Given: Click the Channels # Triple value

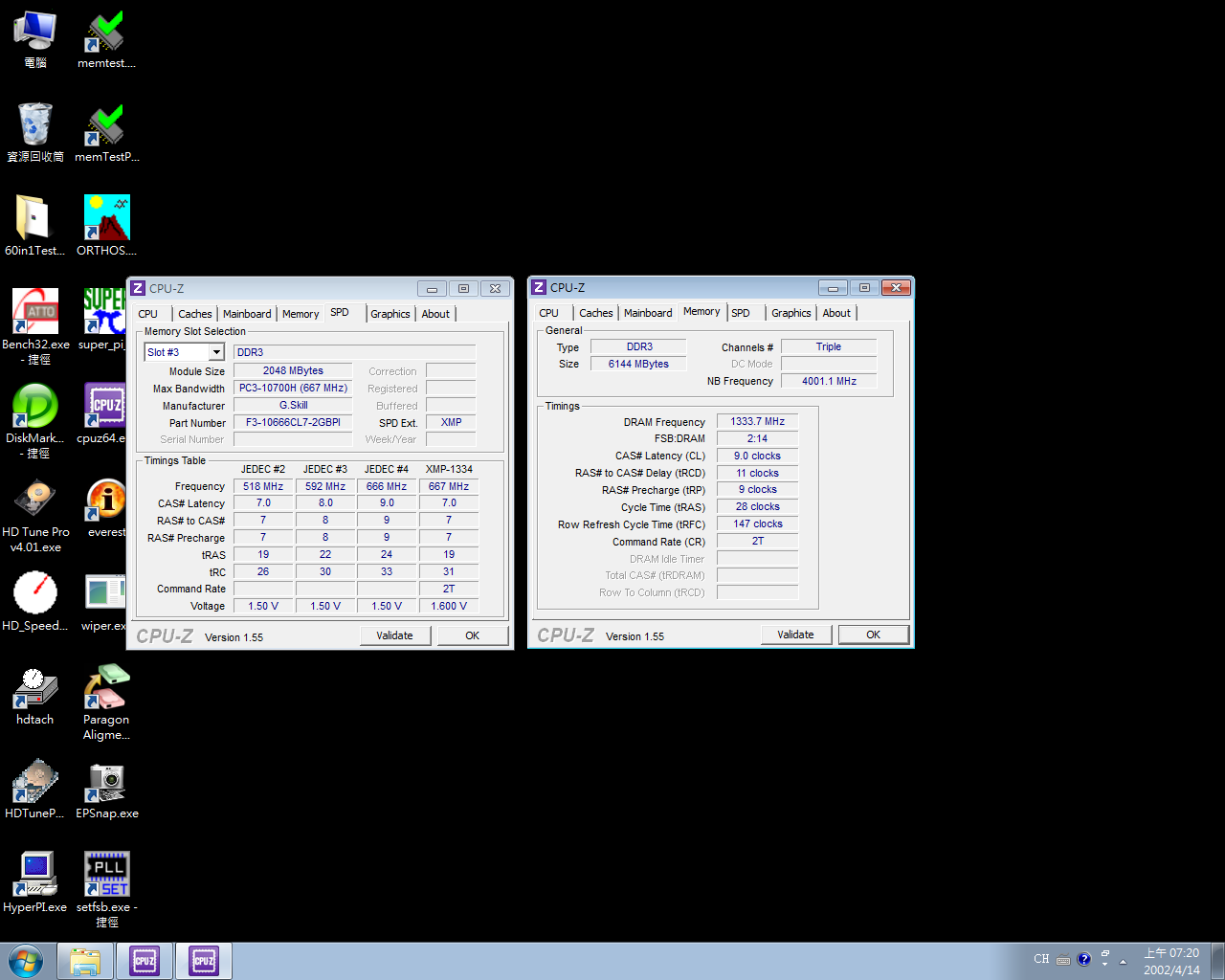Looking at the screenshot, I should [829, 346].
